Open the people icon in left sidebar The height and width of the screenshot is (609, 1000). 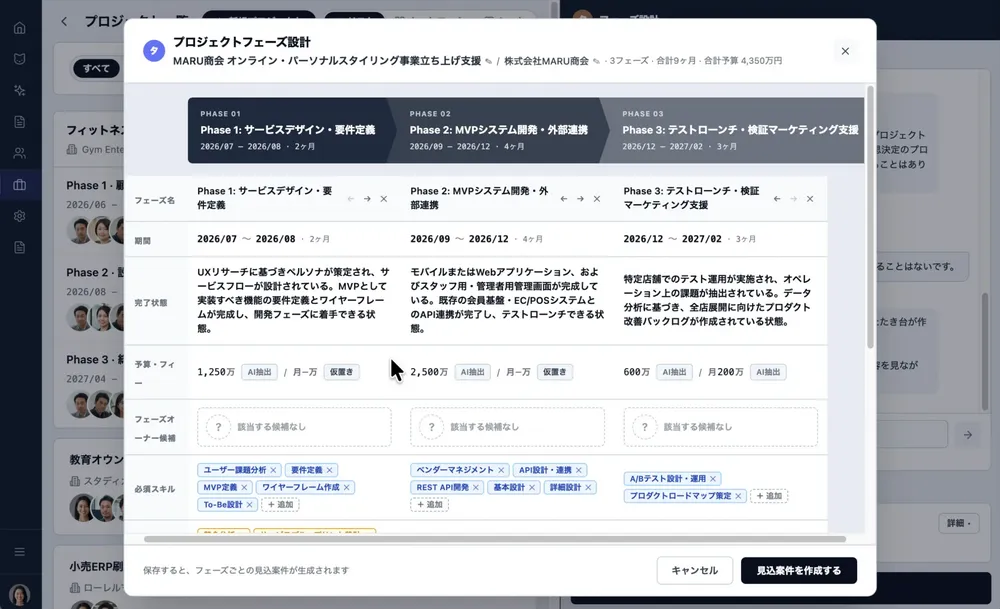pyautogui.click(x=20, y=153)
